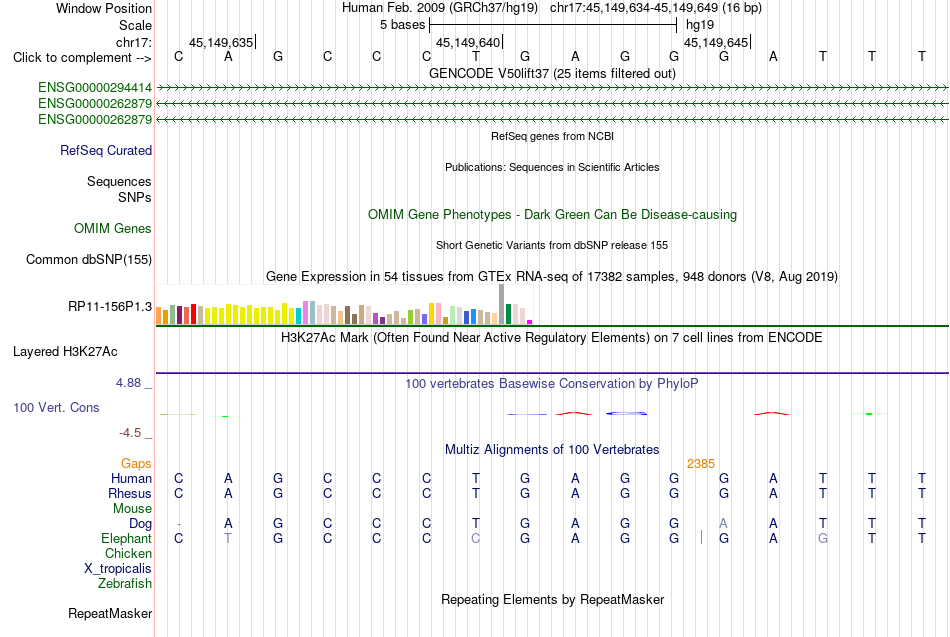
Task: Click the Elephant species row label
Action: (126, 538)
